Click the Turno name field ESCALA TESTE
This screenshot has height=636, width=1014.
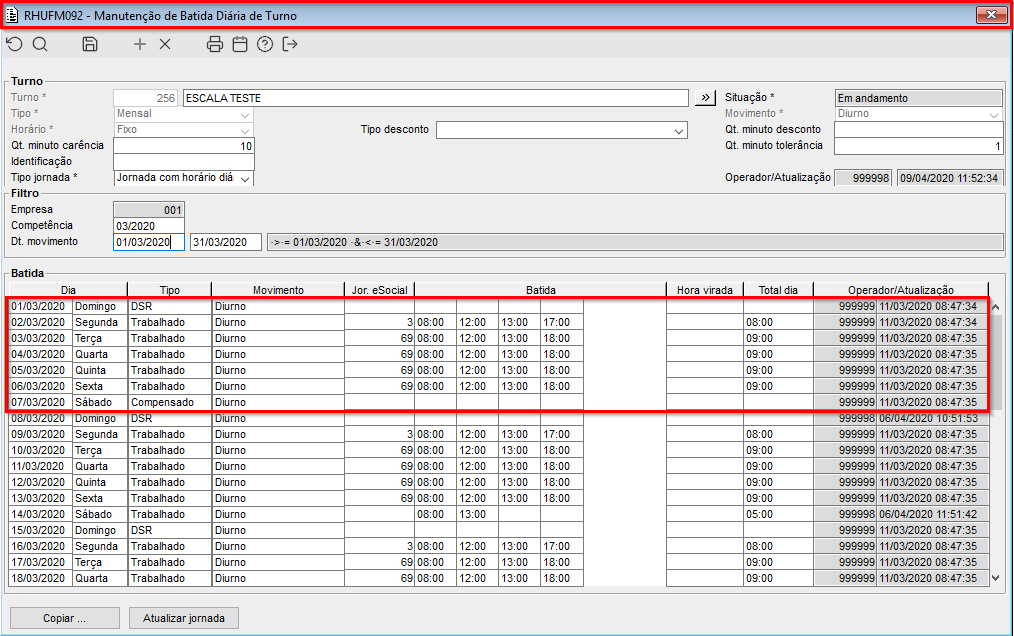(x=436, y=98)
